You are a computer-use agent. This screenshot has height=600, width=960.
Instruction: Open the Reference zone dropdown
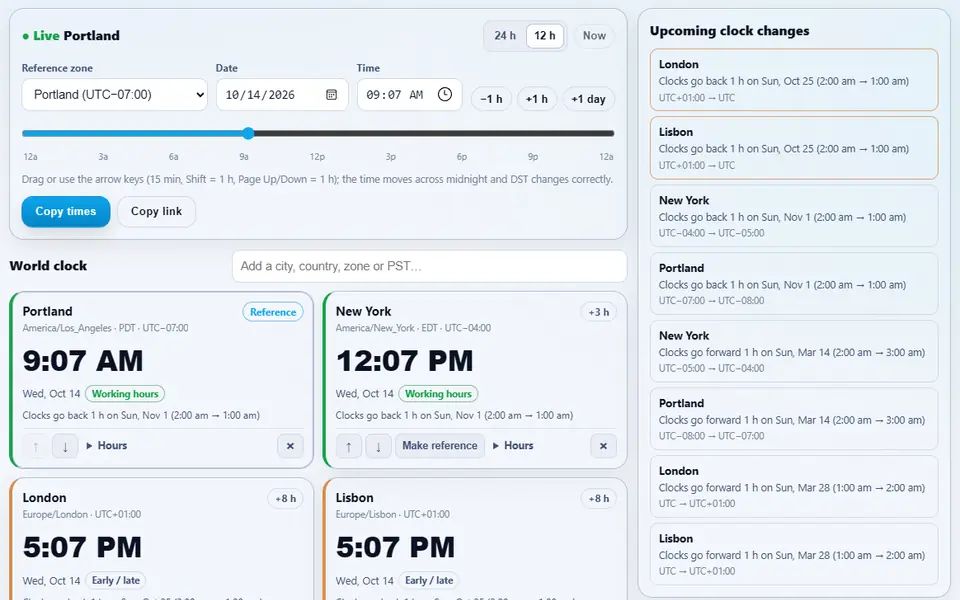(x=114, y=94)
